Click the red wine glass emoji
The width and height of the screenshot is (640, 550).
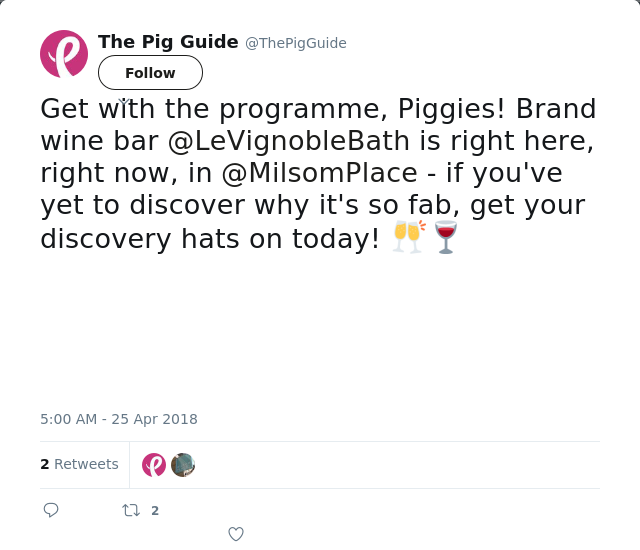(x=446, y=237)
